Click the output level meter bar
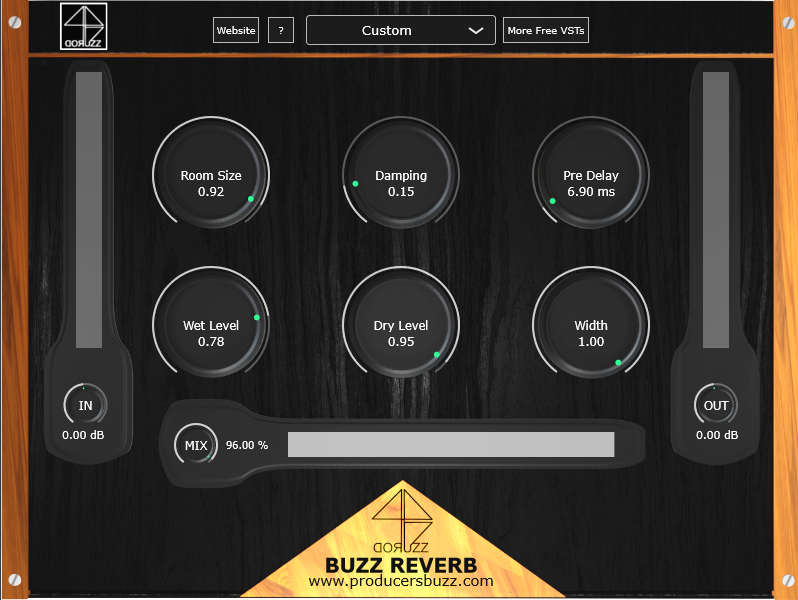 coord(716,210)
